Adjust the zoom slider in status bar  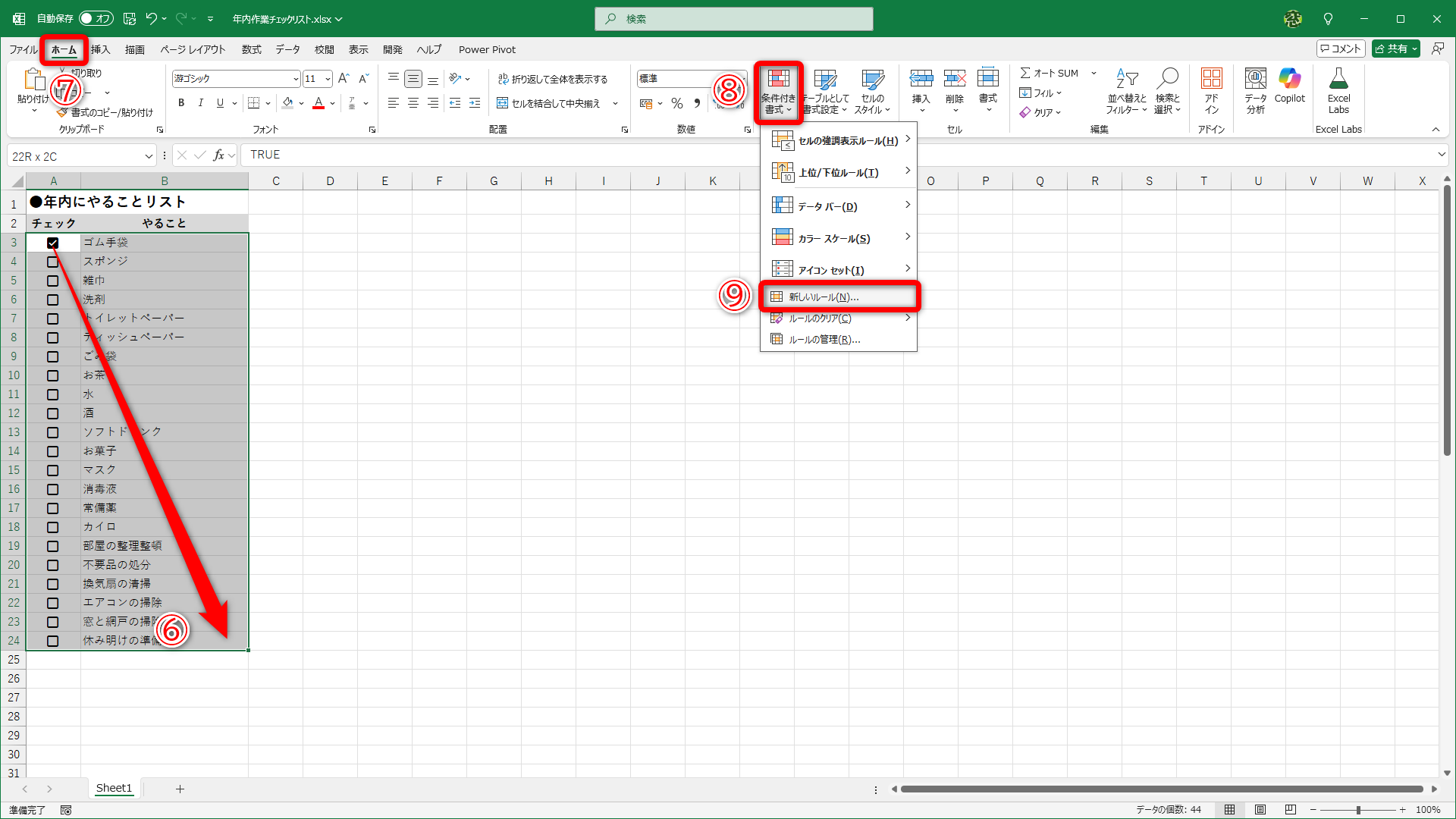[x=1358, y=810]
